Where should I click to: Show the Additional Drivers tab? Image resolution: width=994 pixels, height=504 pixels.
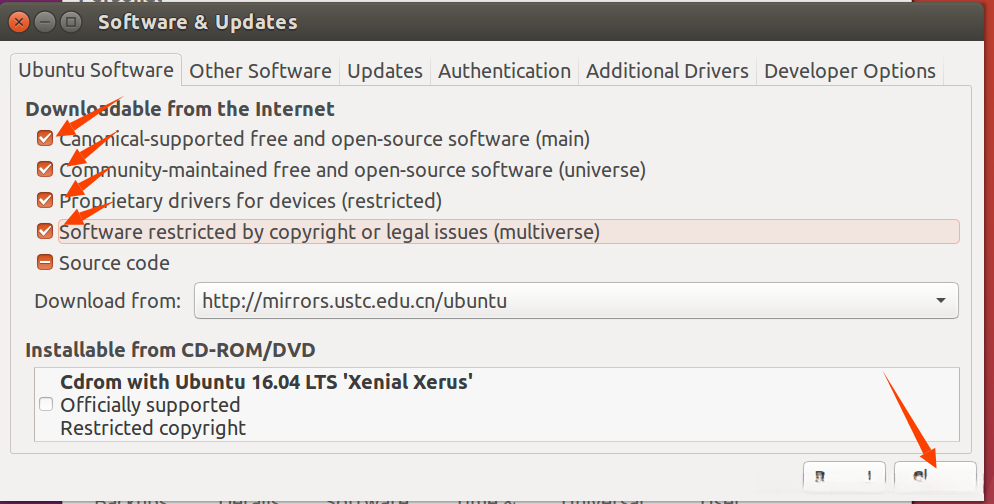[667, 71]
